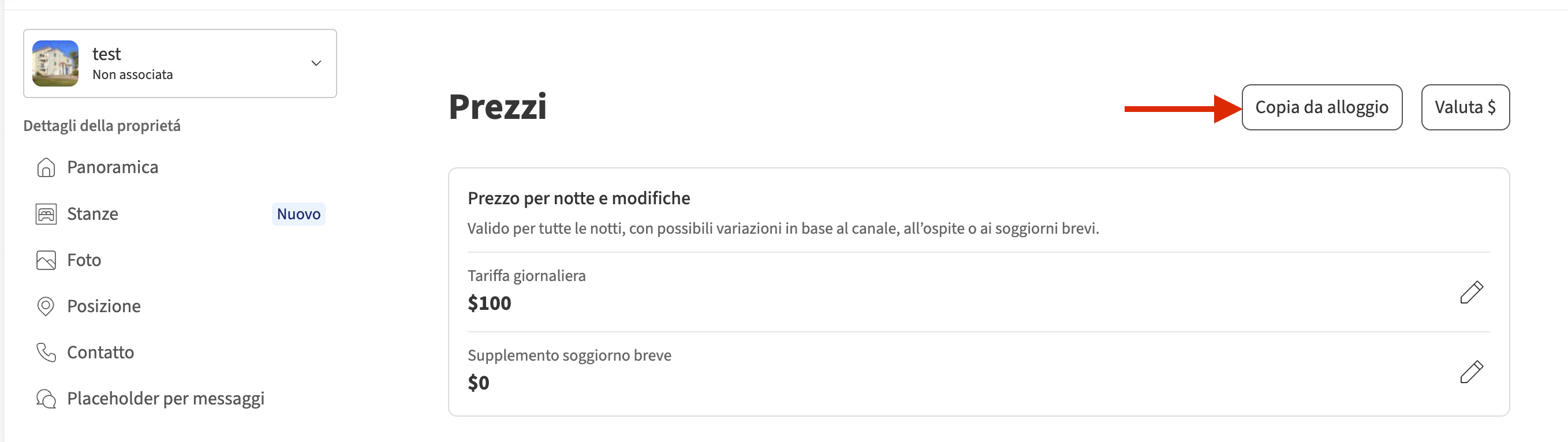Image resolution: width=1568 pixels, height=442 pixels.
Task: Expand the property selector chevron
Action: 316,63
